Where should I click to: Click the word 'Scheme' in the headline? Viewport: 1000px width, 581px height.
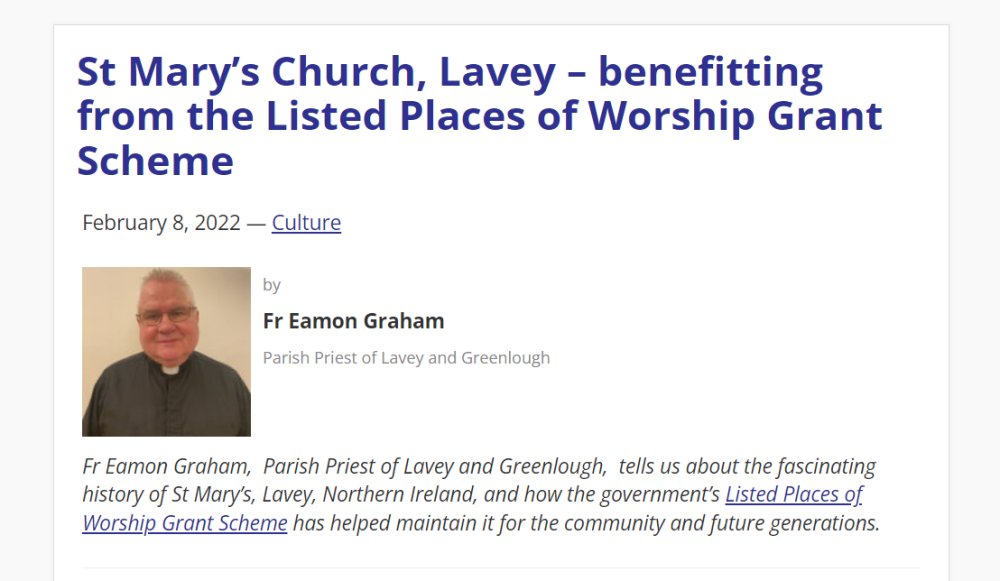[x=156, y=160]
